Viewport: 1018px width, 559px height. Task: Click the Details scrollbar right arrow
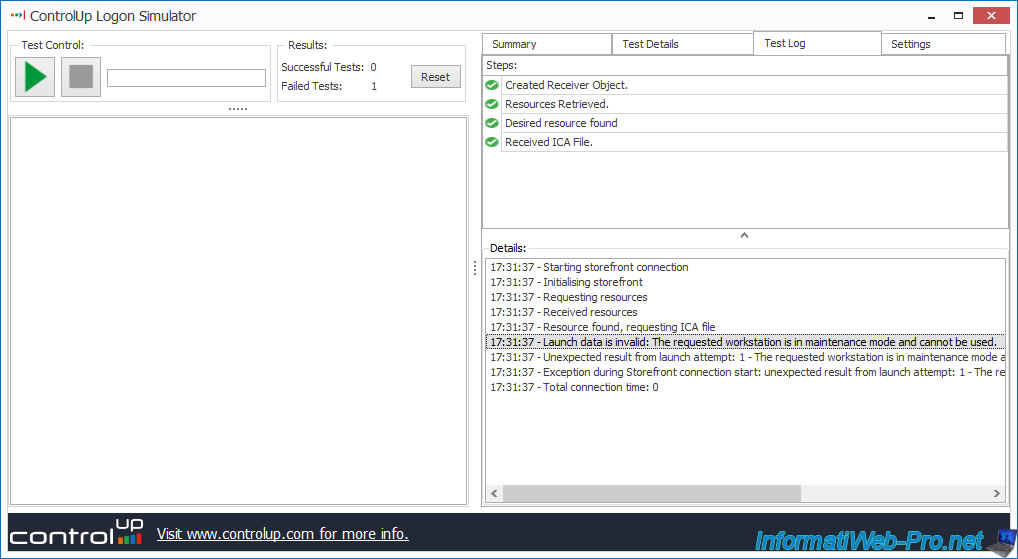pyautogui.click(x=997, y=494)
